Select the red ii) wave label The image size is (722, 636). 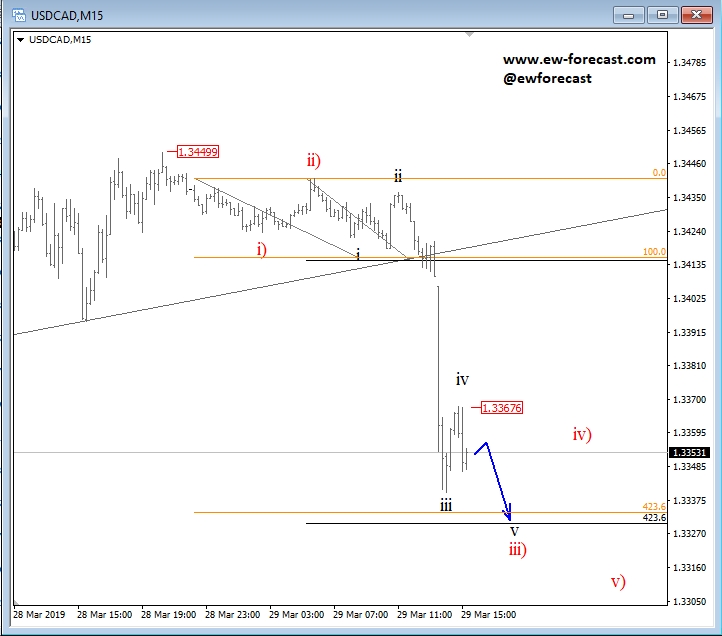pos(314,160)
